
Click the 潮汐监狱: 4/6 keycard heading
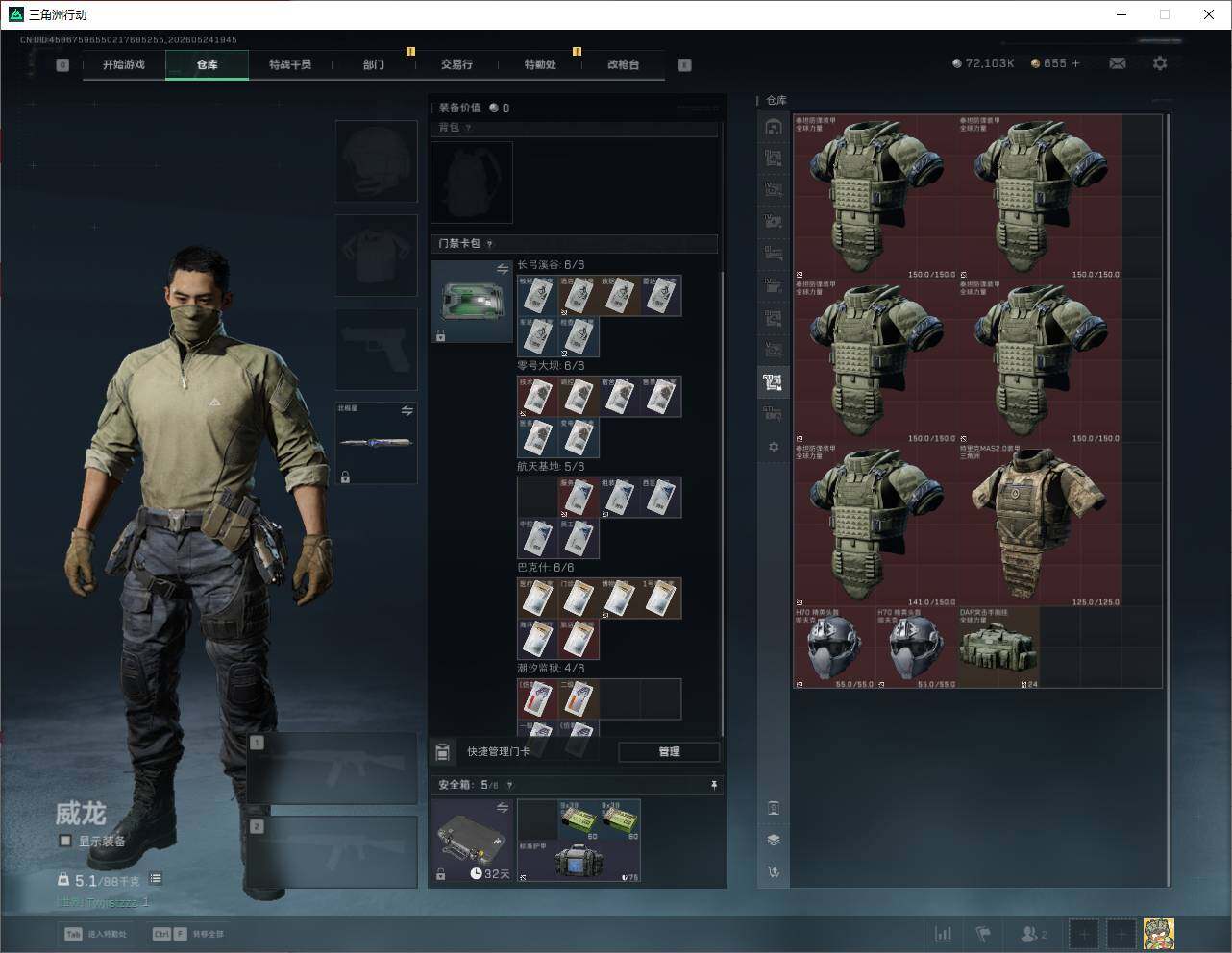click(x=551, y=669)
